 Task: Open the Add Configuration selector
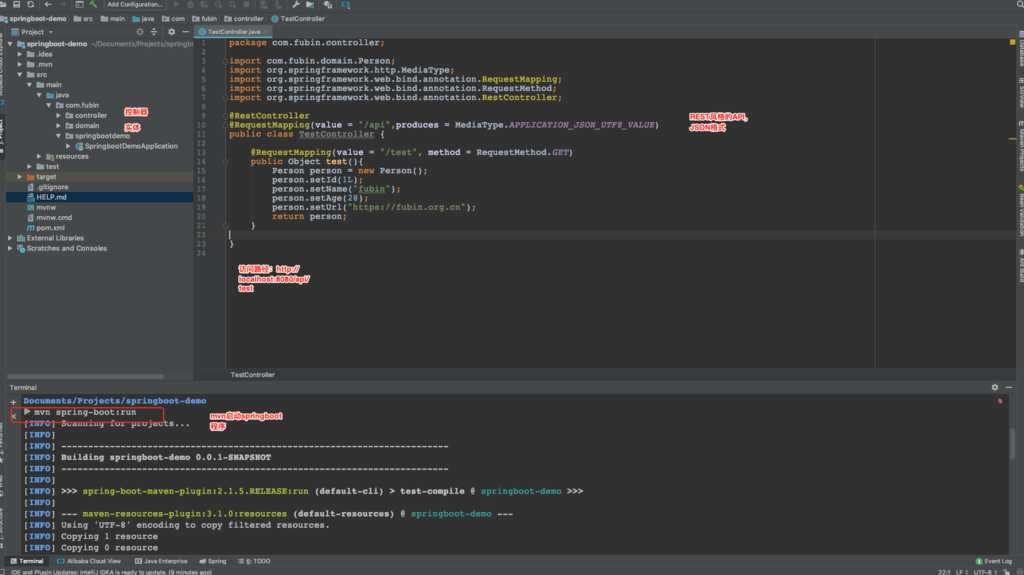135,5
